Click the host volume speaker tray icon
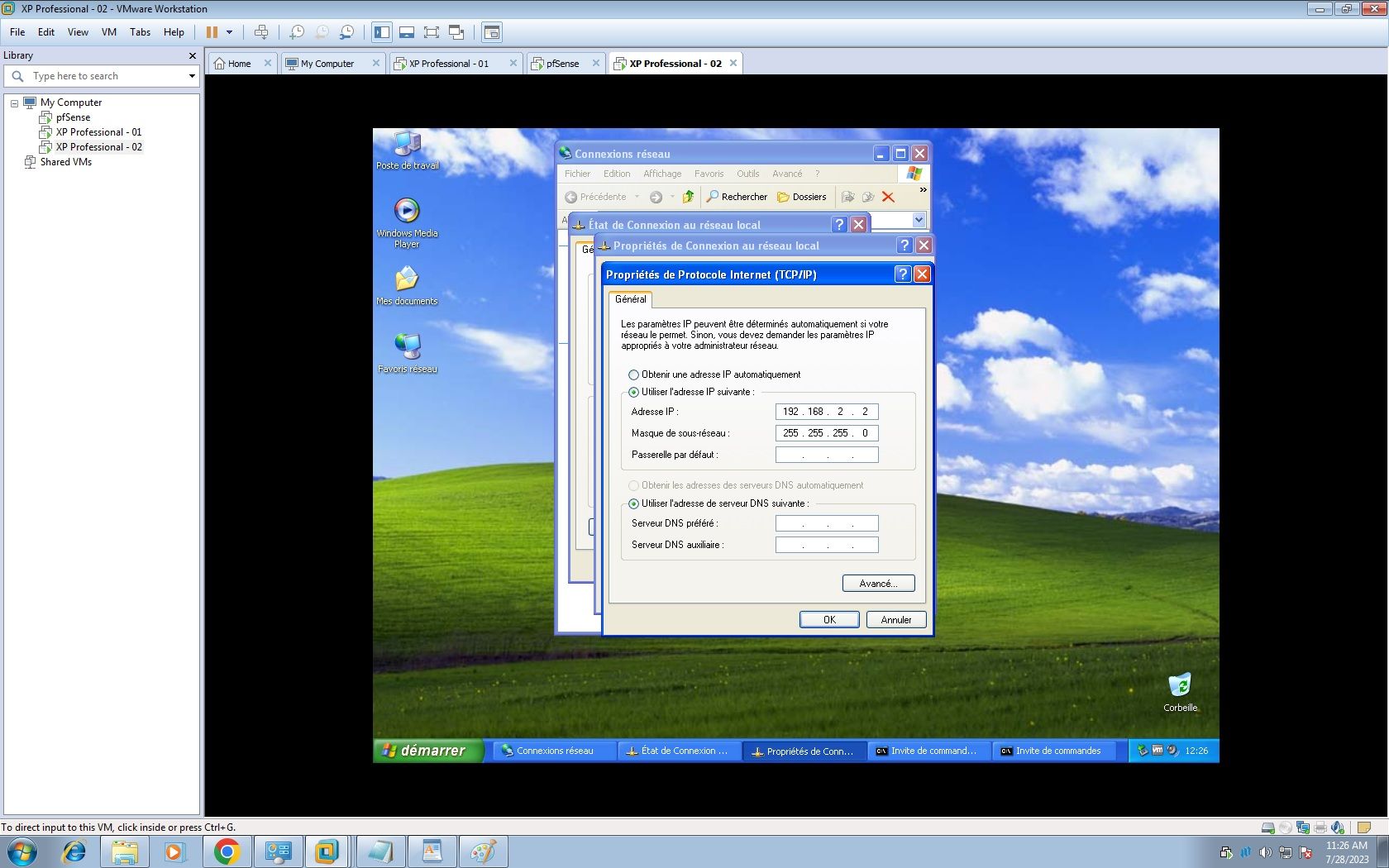The height and width of the screenshot is (868, 1389). click(1265, 852)
